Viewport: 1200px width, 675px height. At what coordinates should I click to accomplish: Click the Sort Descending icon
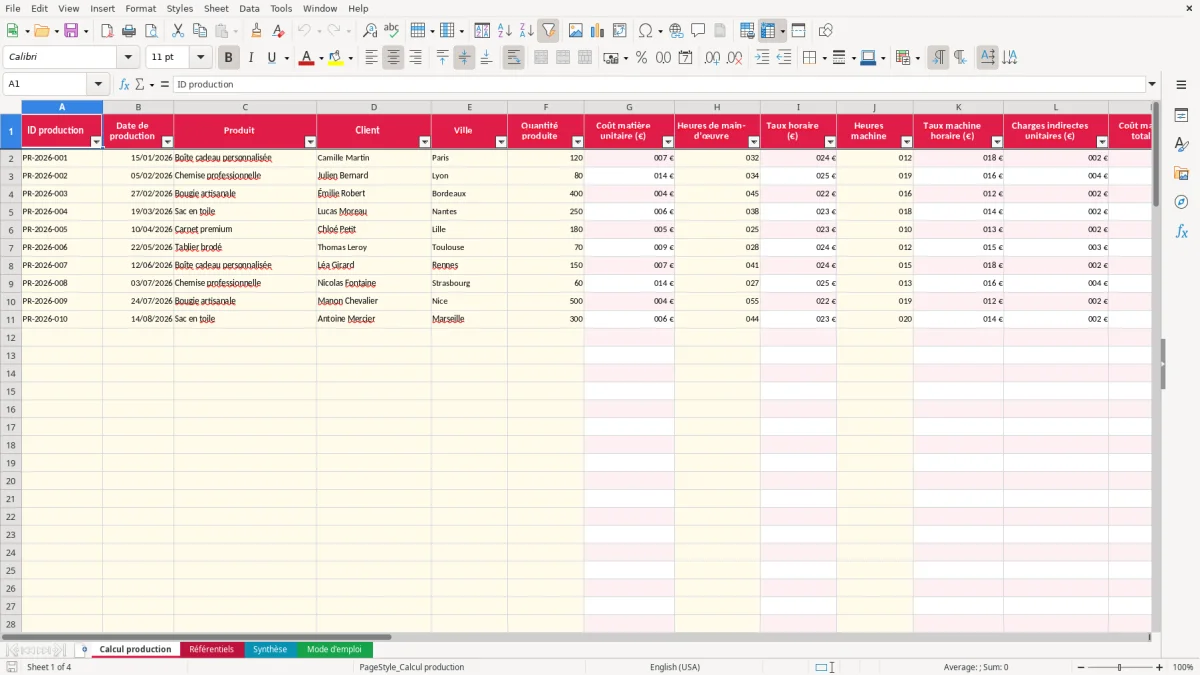tap(527, 31)
